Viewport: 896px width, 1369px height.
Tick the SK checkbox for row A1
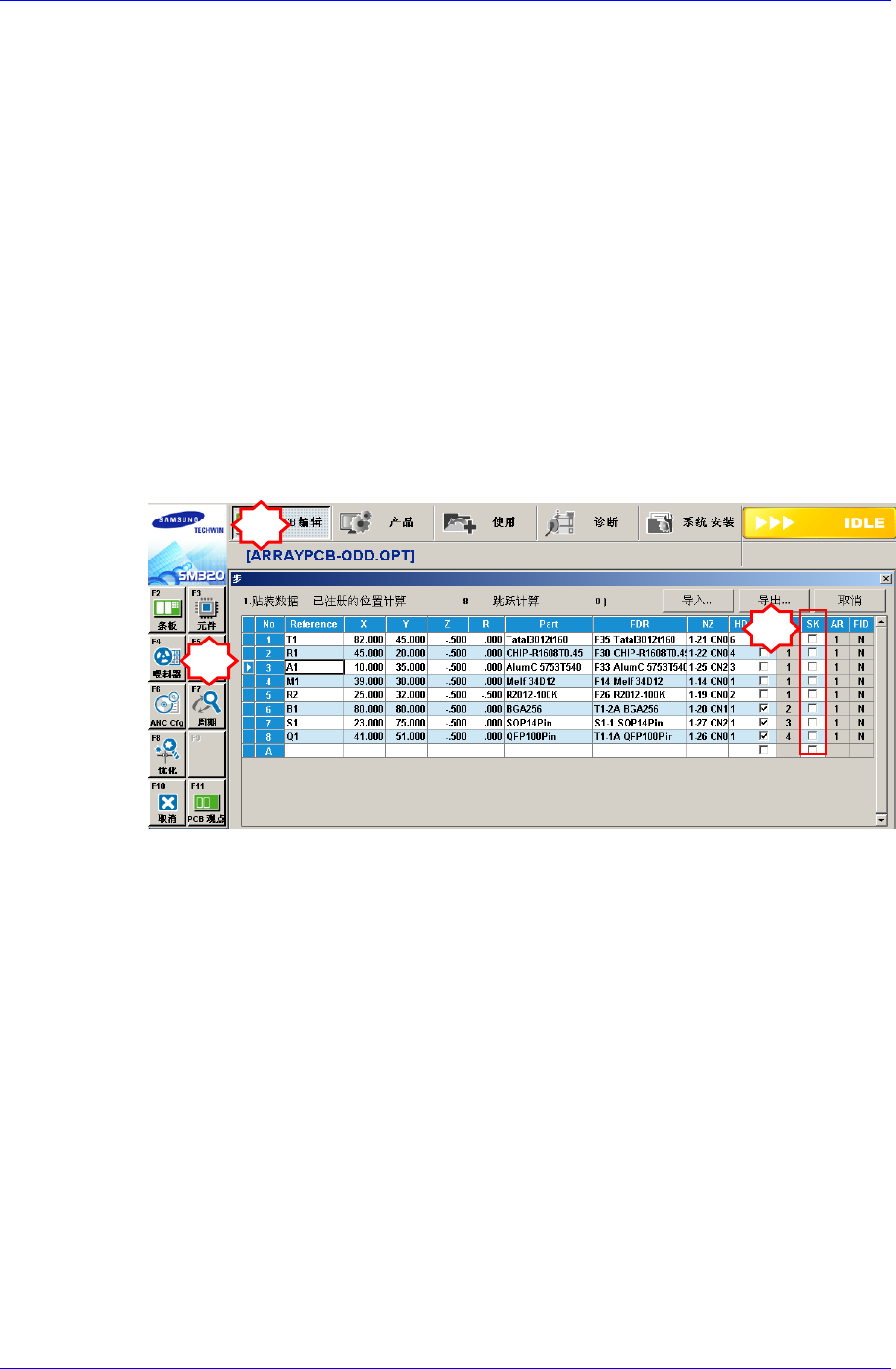click(x=812, y=667)
